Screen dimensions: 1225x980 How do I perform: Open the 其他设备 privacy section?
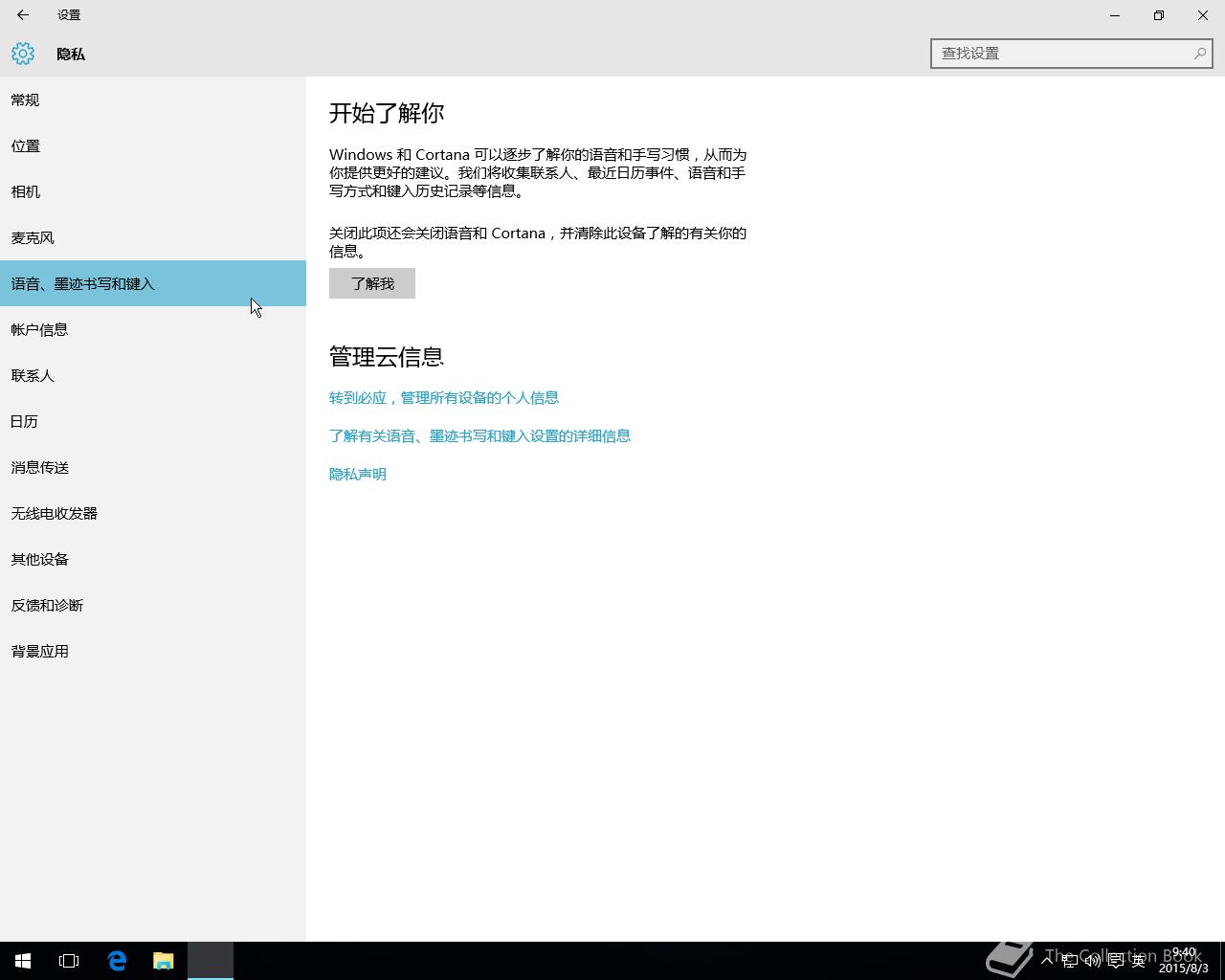tap(153, 559)
